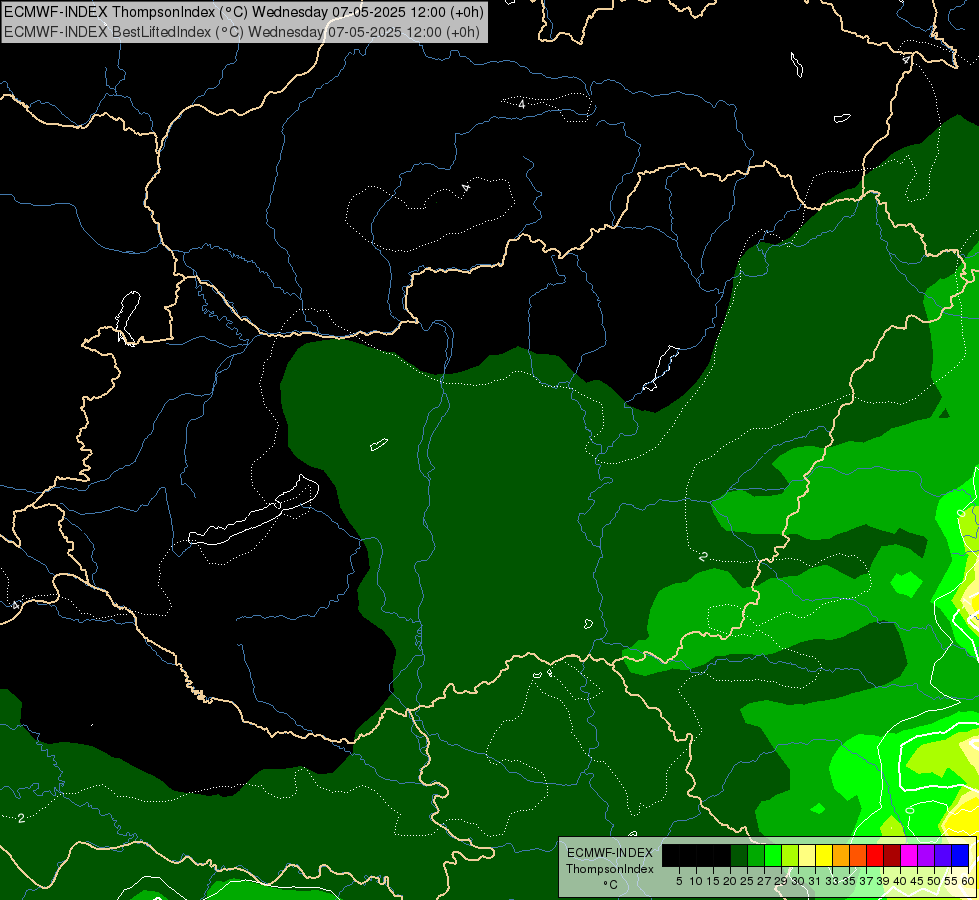This screenshot has height=900, width=979.
Task: Click legend tick value 45
Action: pyautogui.click(x=917, y=881)
